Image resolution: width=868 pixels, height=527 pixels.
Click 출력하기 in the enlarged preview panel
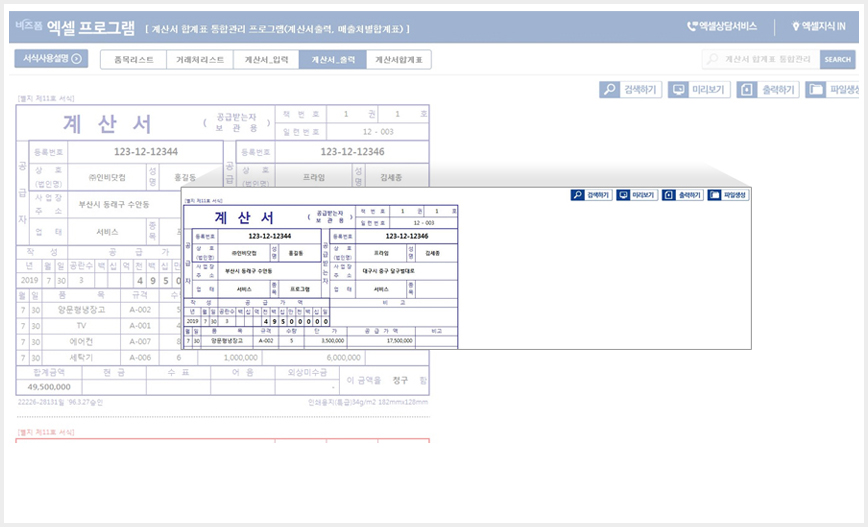[683, 195]
